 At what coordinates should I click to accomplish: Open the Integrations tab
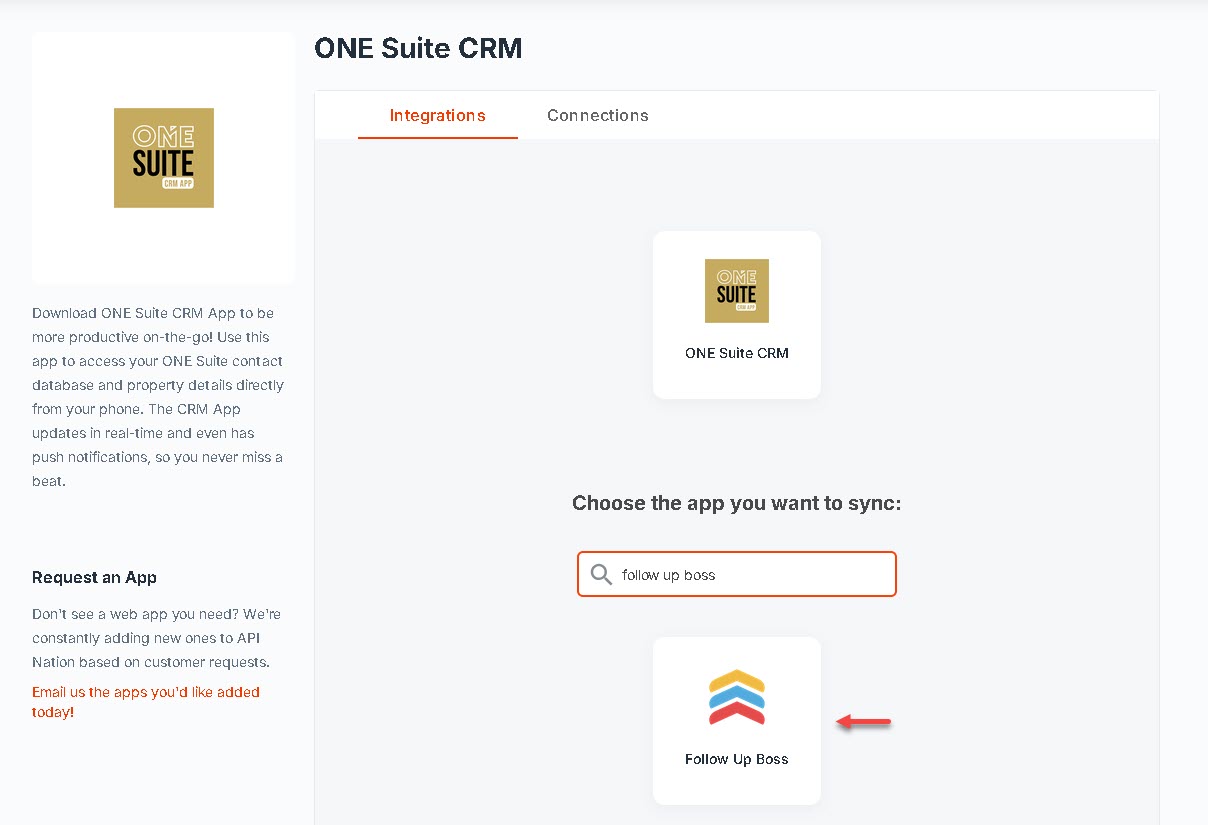pyautogui.click(x=438, y=115)
